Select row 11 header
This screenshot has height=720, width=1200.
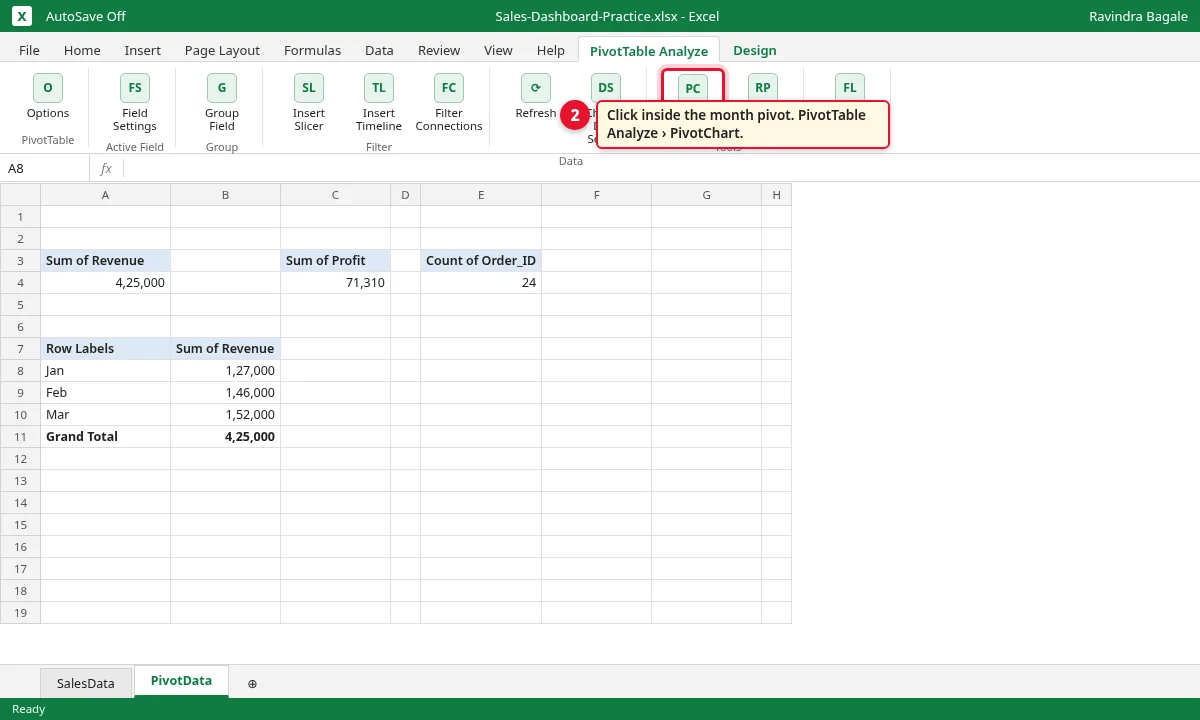pos(20,437)
